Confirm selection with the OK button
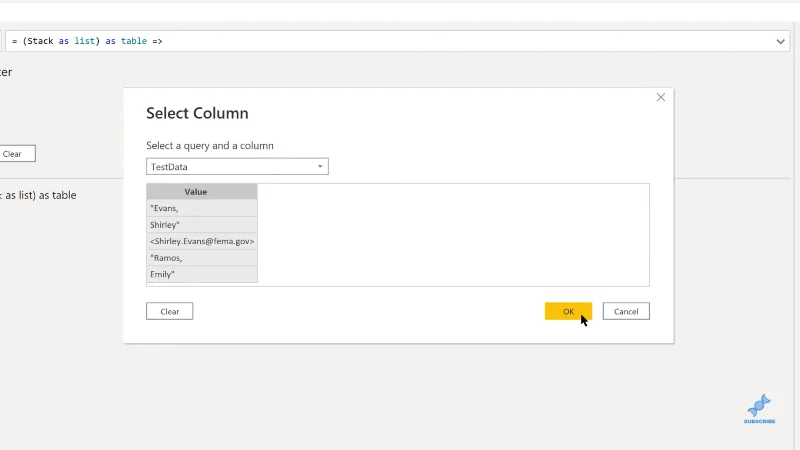This screenshot has width=800, height=450. click(568, 311)
